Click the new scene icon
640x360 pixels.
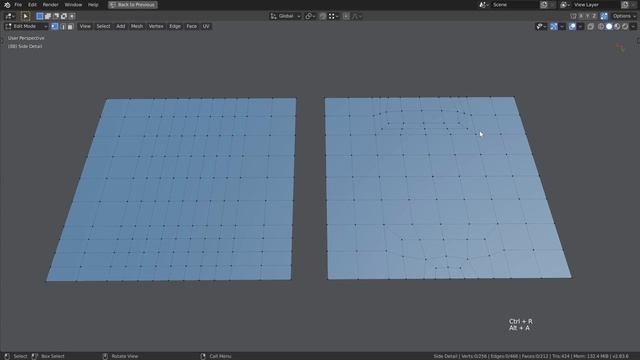click(544, 5)
